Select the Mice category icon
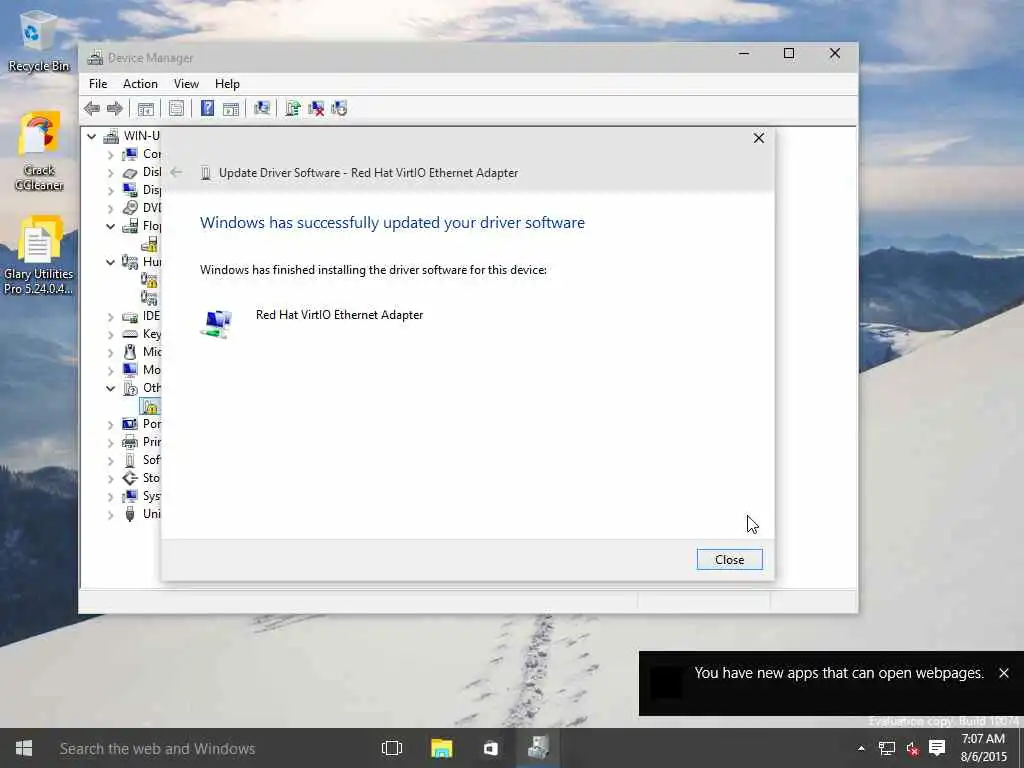This screenshot has width=1024, height=768. [x=130, y=351]
